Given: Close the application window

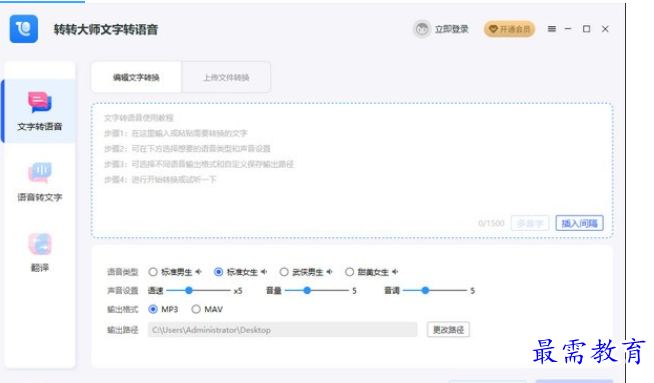Looking at the screenshot, I should [x=605, y=29].
